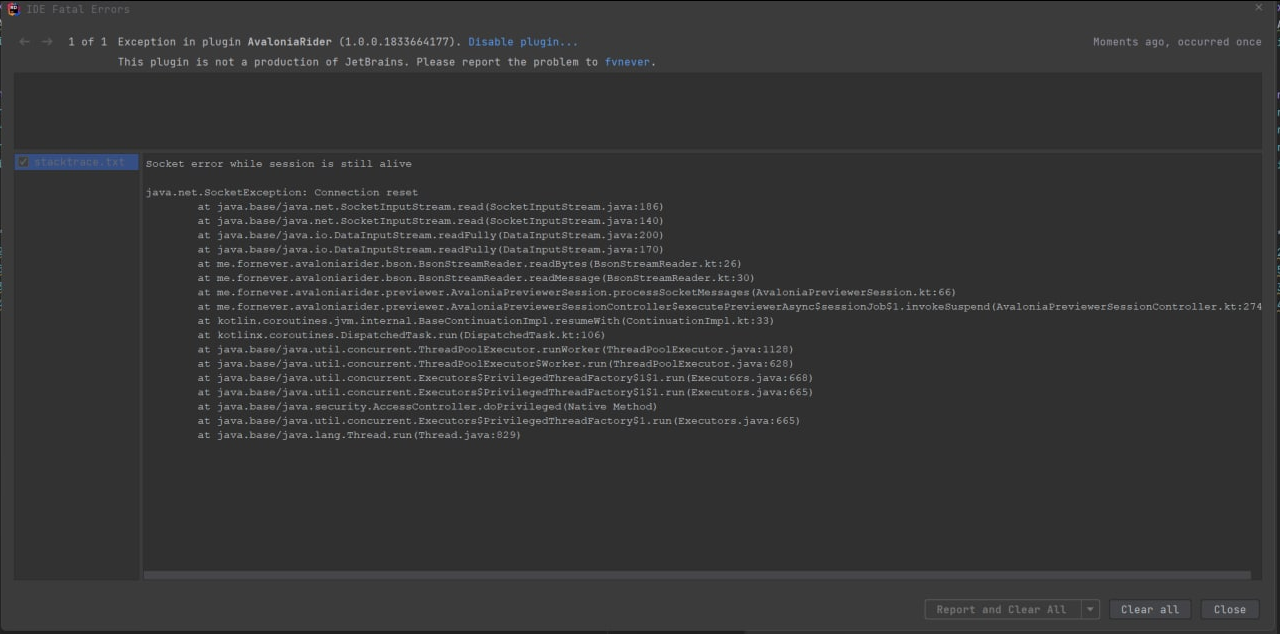Click the IDE Fatal Errors app icon
This screenshot has height=634, width=1280.
click(x=14, y=9)
